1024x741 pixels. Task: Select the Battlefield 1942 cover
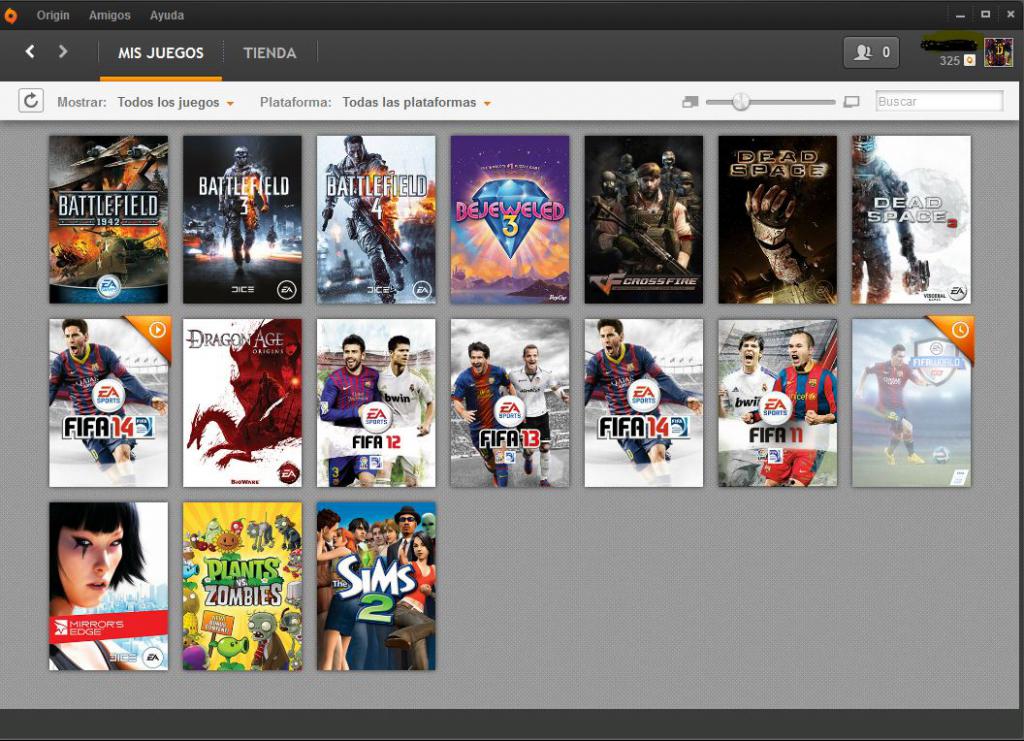[108, 219]
